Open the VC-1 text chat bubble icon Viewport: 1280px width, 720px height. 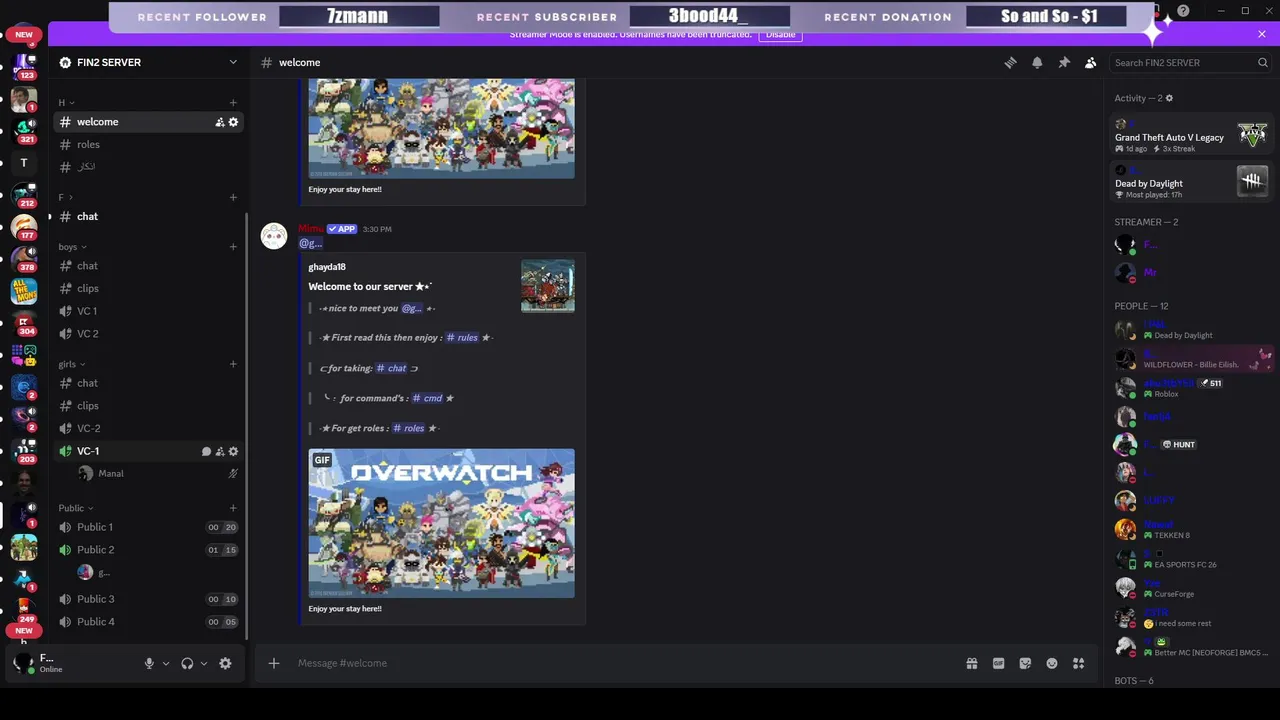pyautogui.click(x=206, y=451)
